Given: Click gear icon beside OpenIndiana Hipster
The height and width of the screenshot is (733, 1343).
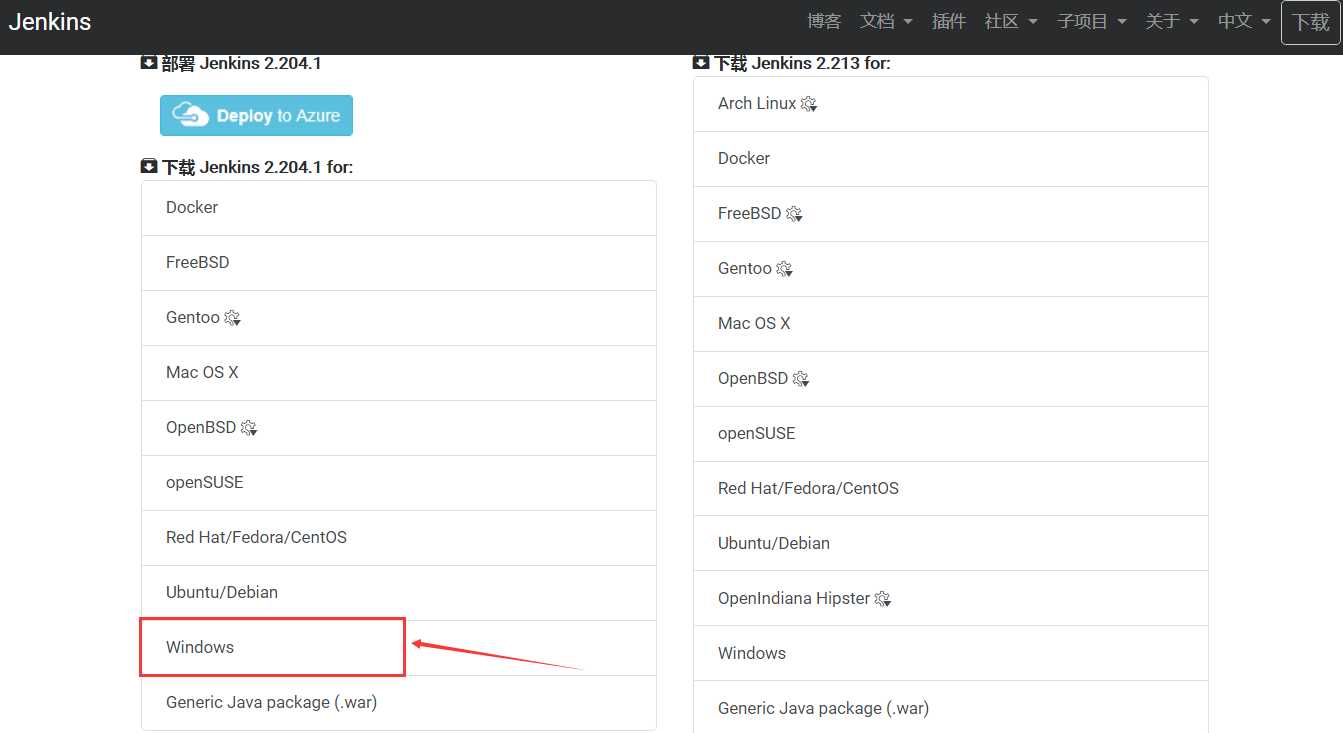Looking at the screenshot, I should coord(882,599).
